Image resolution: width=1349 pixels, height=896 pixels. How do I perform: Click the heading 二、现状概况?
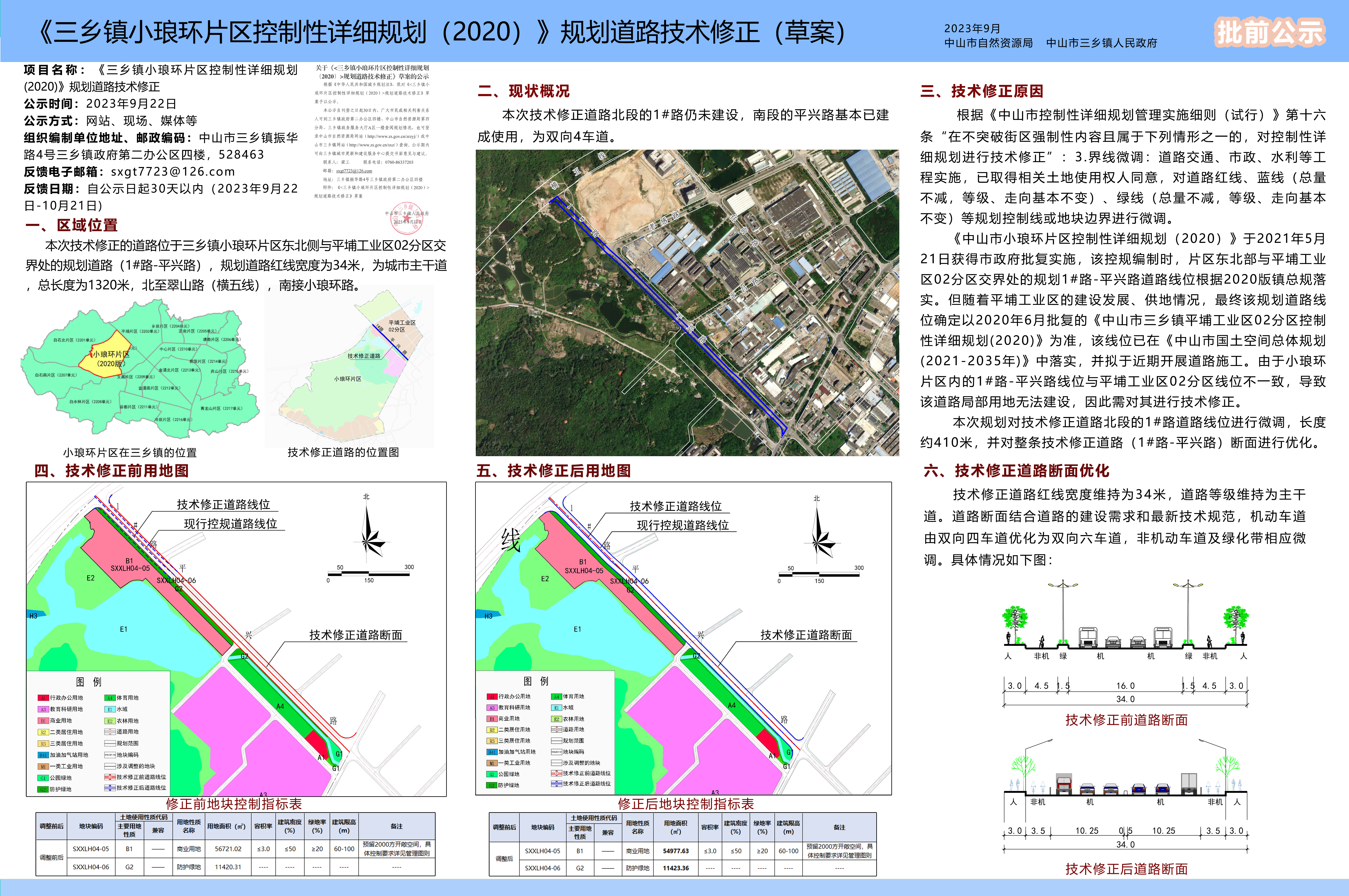[x=524, y=91]
